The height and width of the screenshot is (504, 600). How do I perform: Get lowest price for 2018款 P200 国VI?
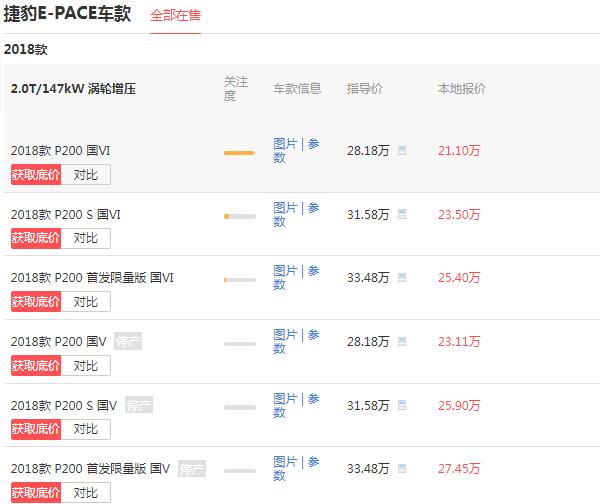(36, 175)
